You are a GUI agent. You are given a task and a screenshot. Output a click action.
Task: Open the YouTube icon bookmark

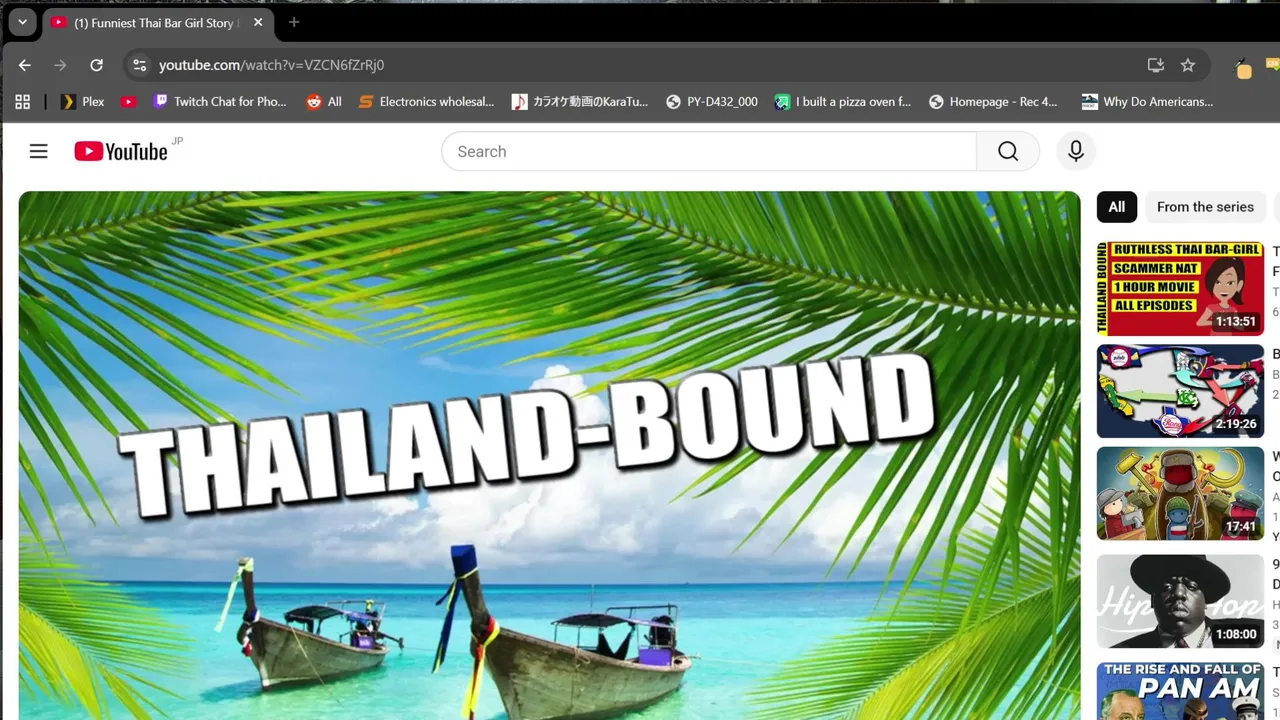(x=128, y=101)
